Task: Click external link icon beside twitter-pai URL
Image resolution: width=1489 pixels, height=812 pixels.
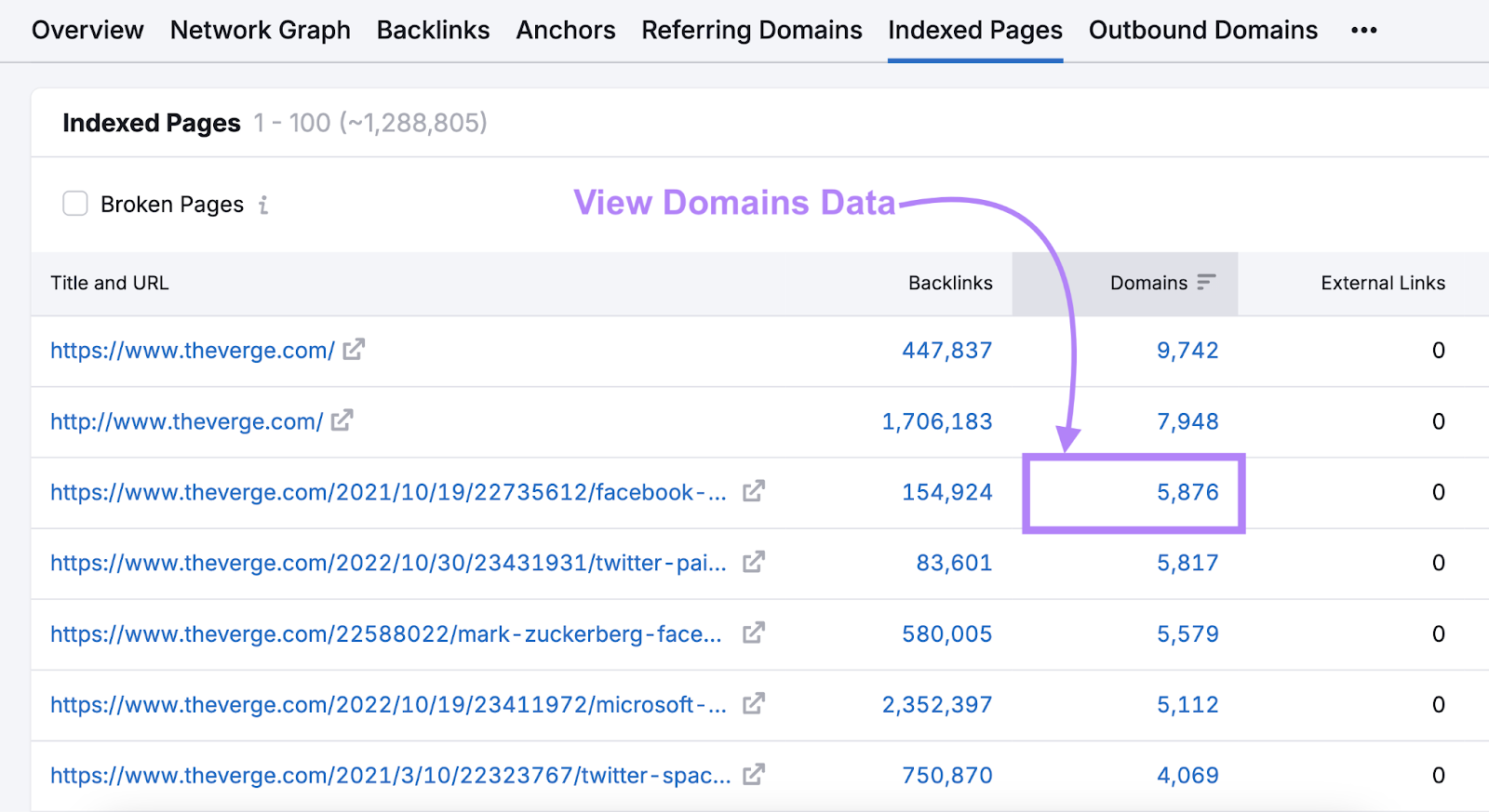Action: pyautogui.click(x=753, y=562)
